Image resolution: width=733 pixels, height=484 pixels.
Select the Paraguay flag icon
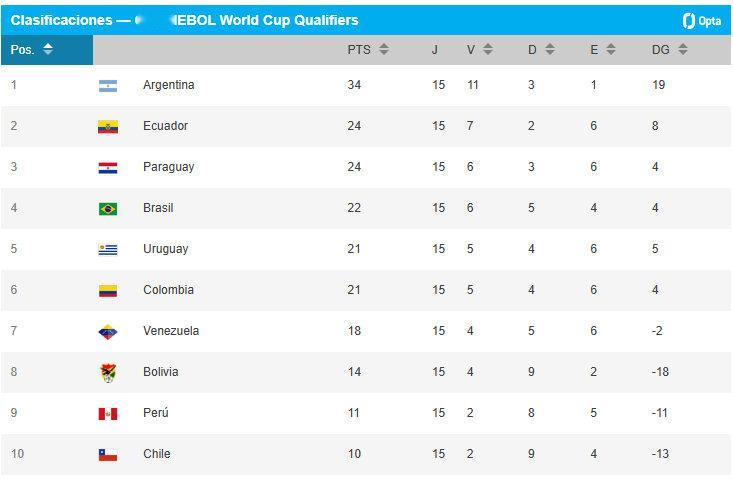coord(108,167)
